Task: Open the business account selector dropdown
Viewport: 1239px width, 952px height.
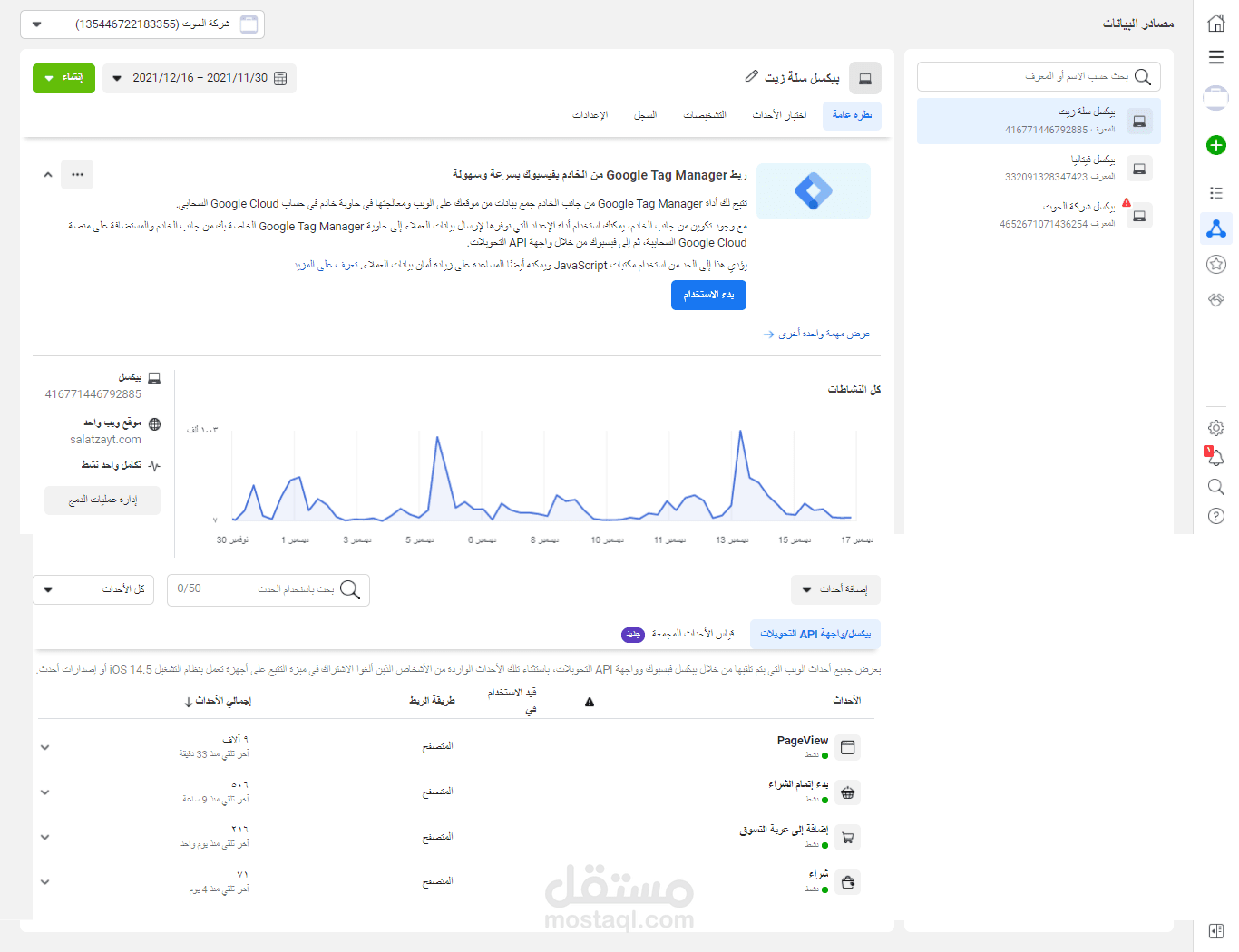Action: [142, 24]
